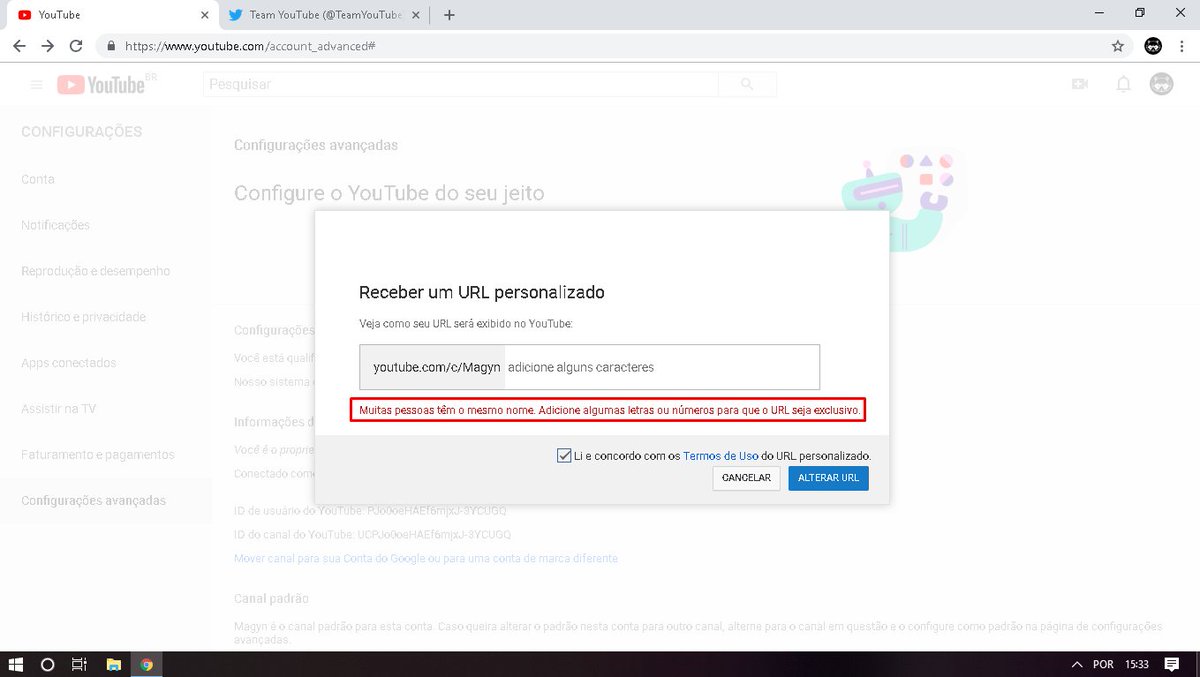This screenshot has height=677, width=1200.
Task: Open Histórico e privacidade settings
Action: (84, 317)
